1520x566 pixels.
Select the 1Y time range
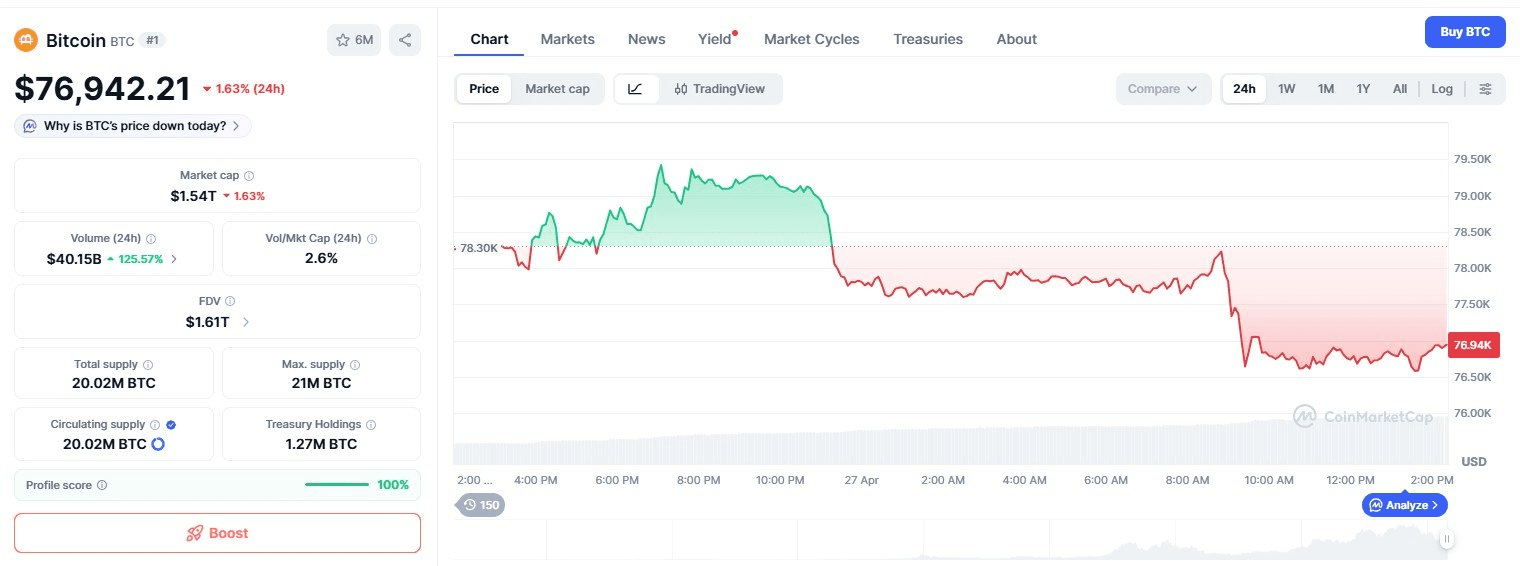point(1362,89)
